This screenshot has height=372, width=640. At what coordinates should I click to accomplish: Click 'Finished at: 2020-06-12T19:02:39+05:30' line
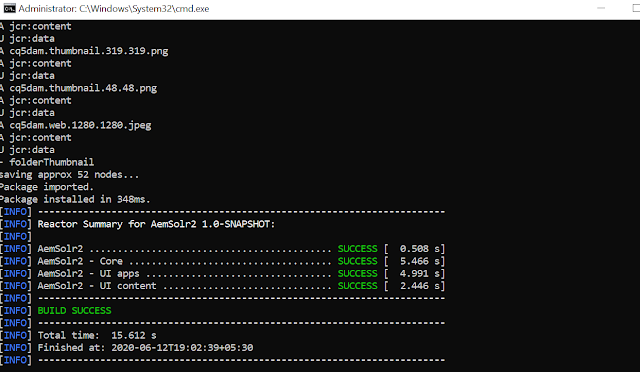[145, 348]
